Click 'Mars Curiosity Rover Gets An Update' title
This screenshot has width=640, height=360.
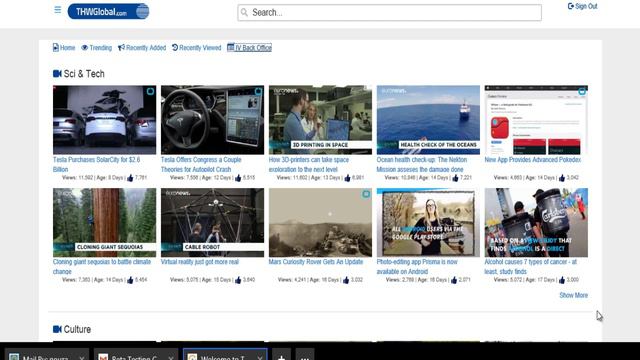point(316,262)
